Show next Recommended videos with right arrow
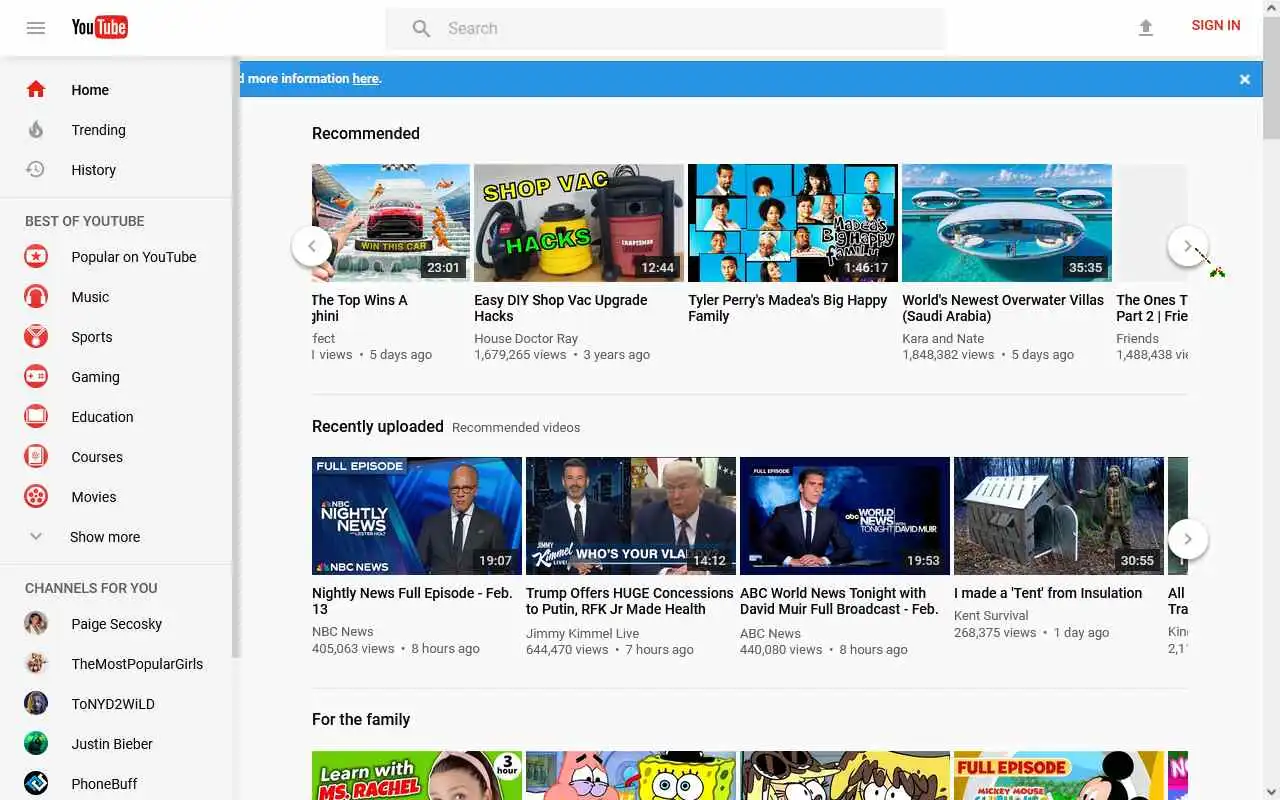This screenshot has width=1280, height=800. tap(1188, 246)
